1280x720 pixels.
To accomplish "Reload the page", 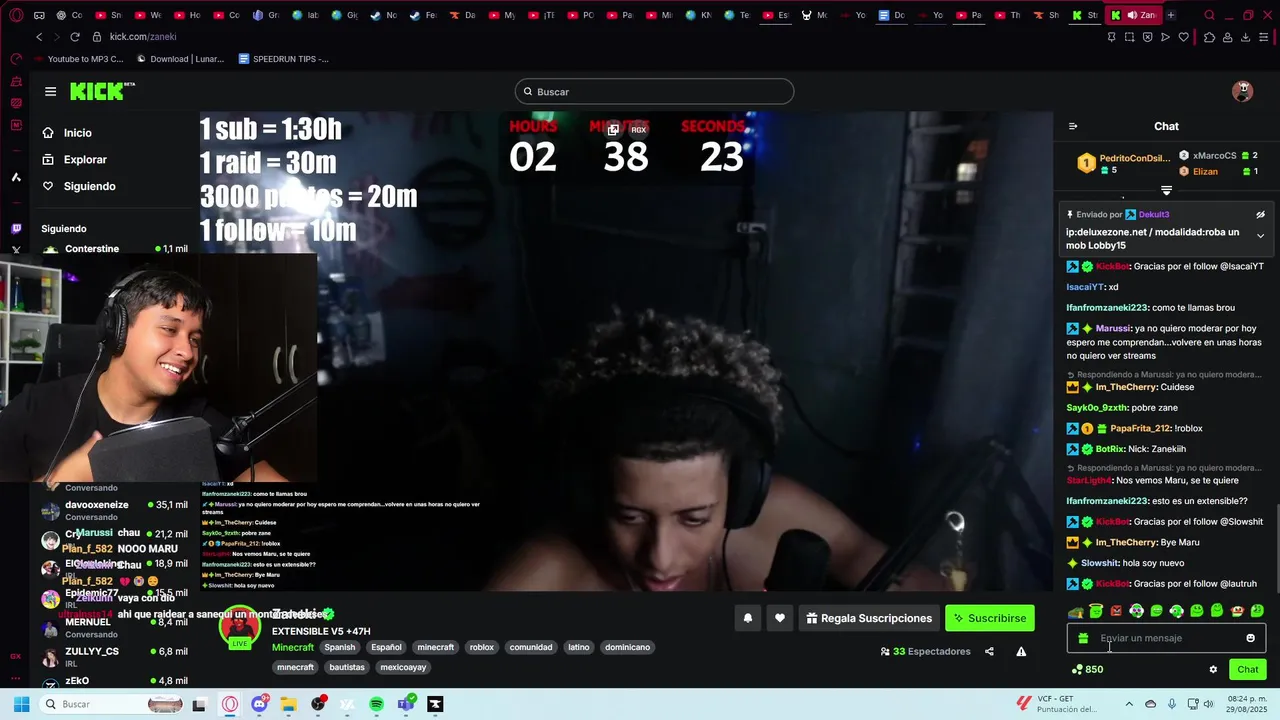I will [75, 37].
